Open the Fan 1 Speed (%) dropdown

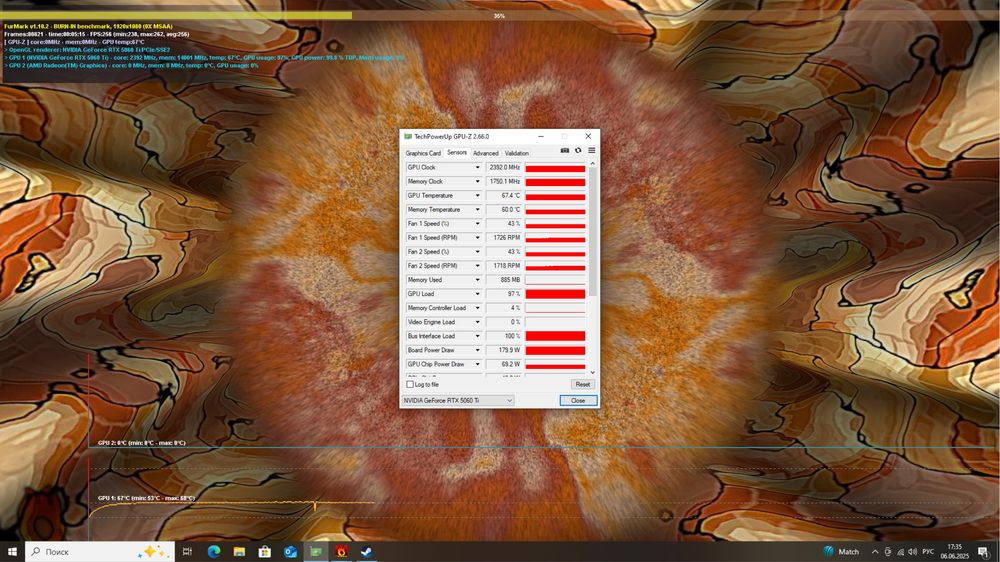pyautogui.click(x=477, y=224)
